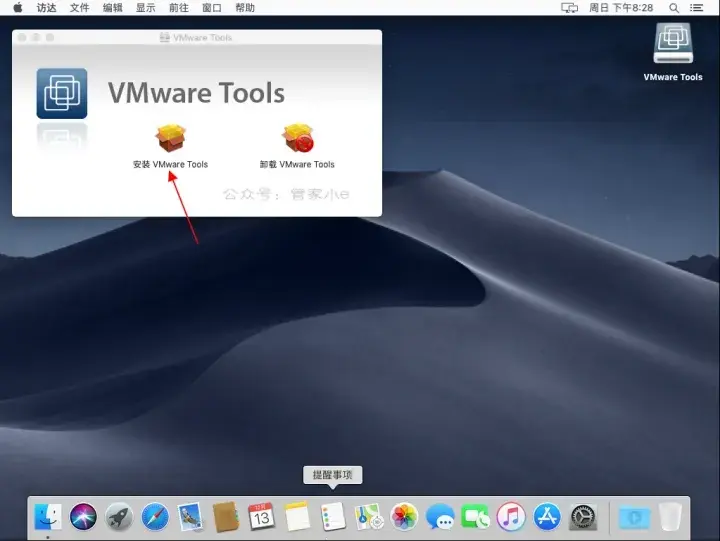Launch Safari from the dock

(155, 517)
